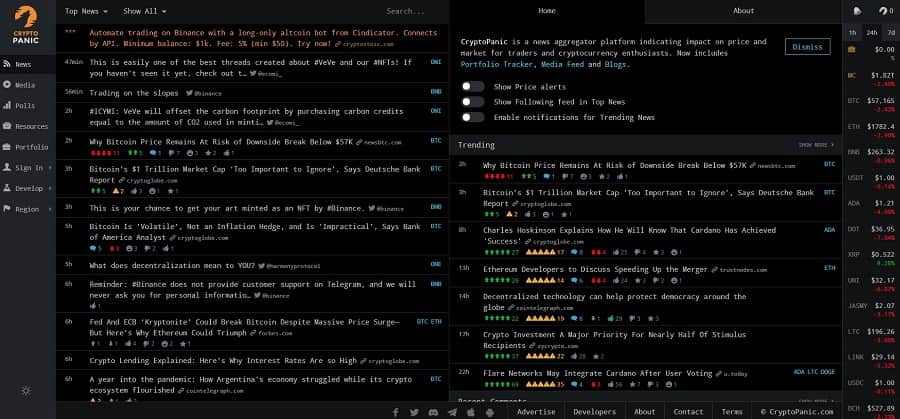Viewport: 900px width, 419px height.
Task: Switch to the Home tab
Action: [x=546, y=10]
